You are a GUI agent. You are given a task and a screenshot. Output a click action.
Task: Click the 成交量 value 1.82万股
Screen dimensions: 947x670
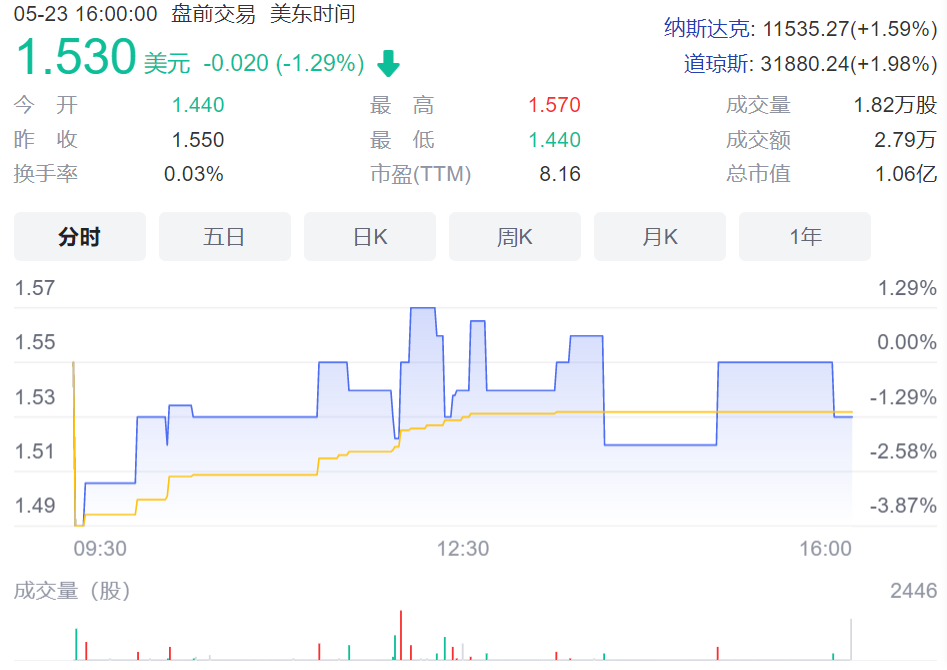pos(895,106)
